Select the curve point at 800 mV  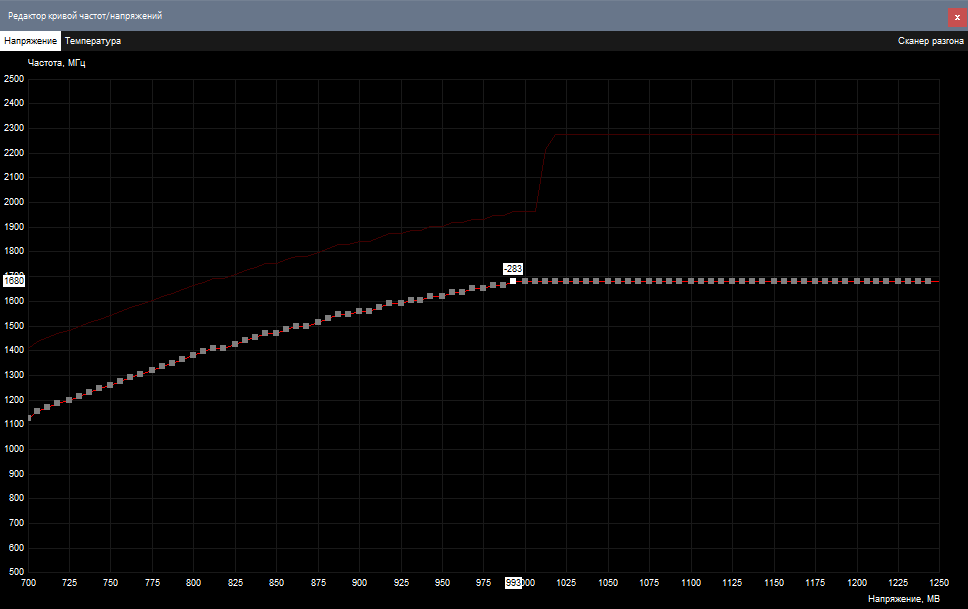193,355
